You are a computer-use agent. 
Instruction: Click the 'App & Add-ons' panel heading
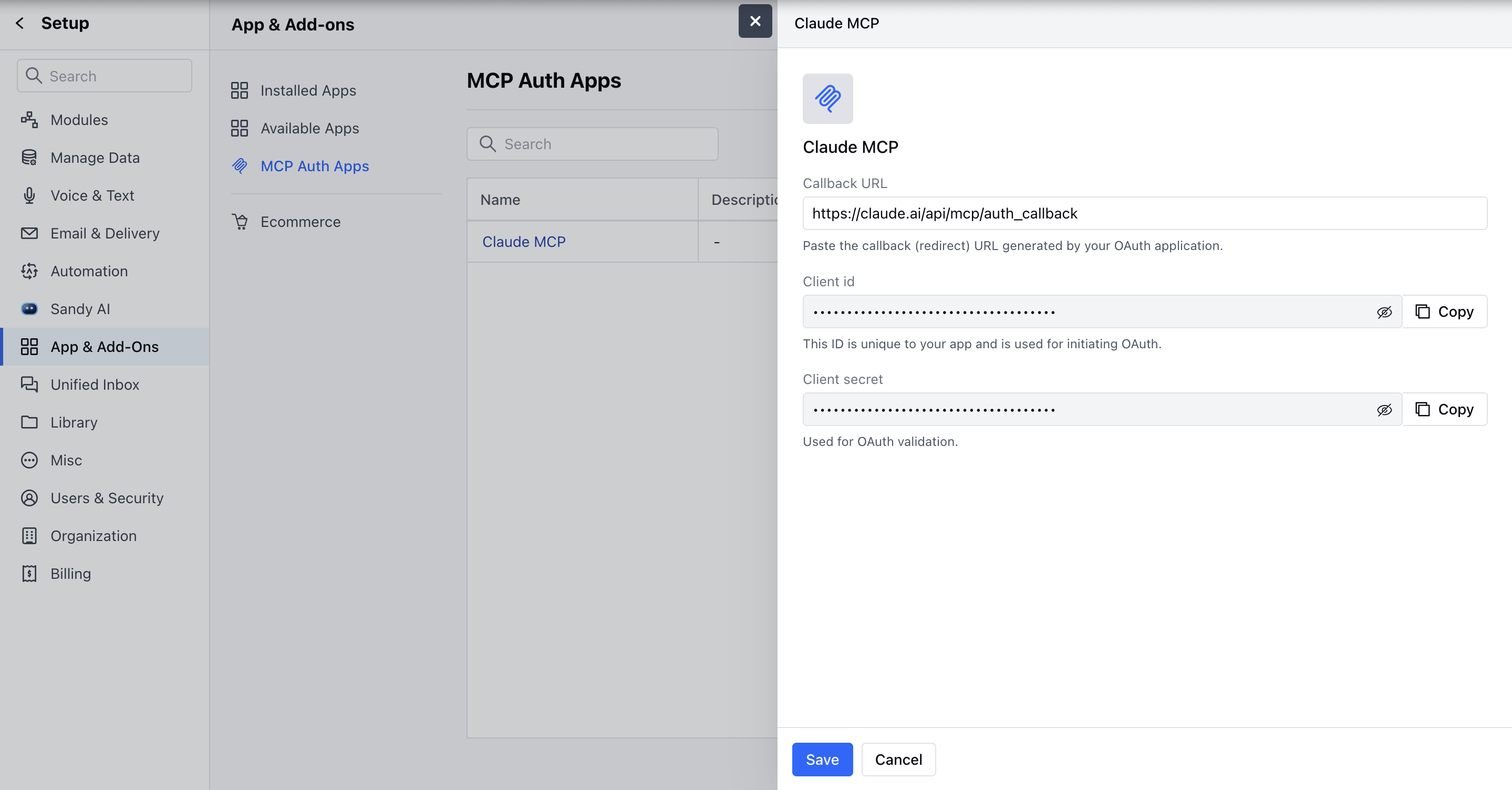[x=292, y=25]
